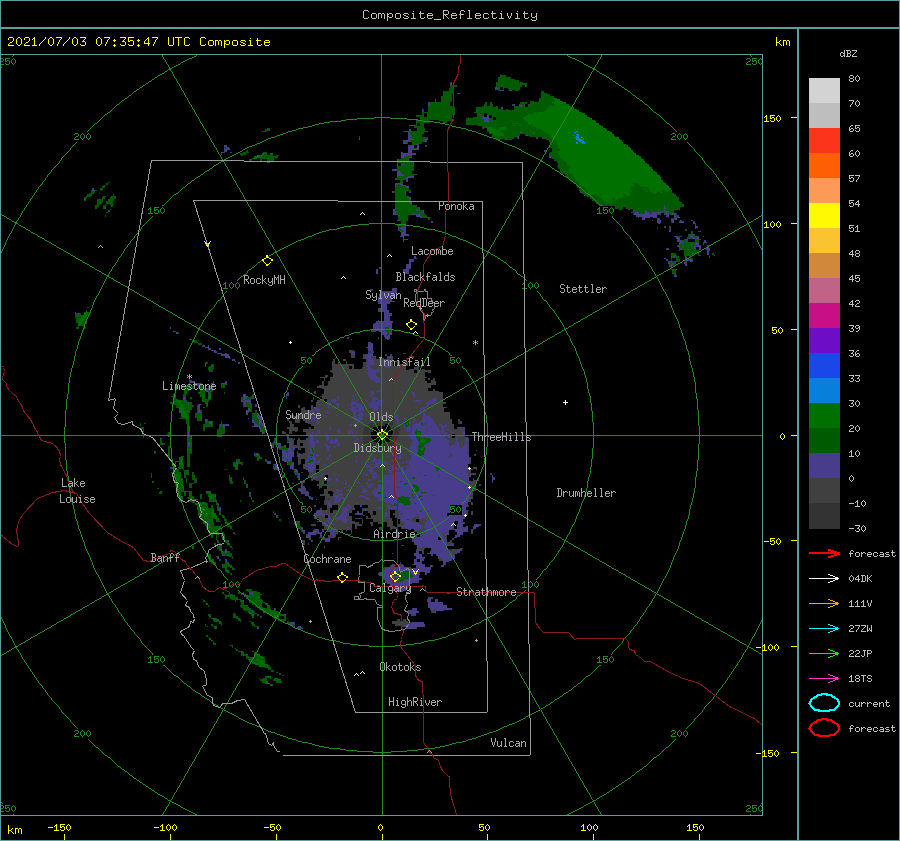
Task: Click the purple 39 dBZ color swatch
Action: click(x=824, y=340)
